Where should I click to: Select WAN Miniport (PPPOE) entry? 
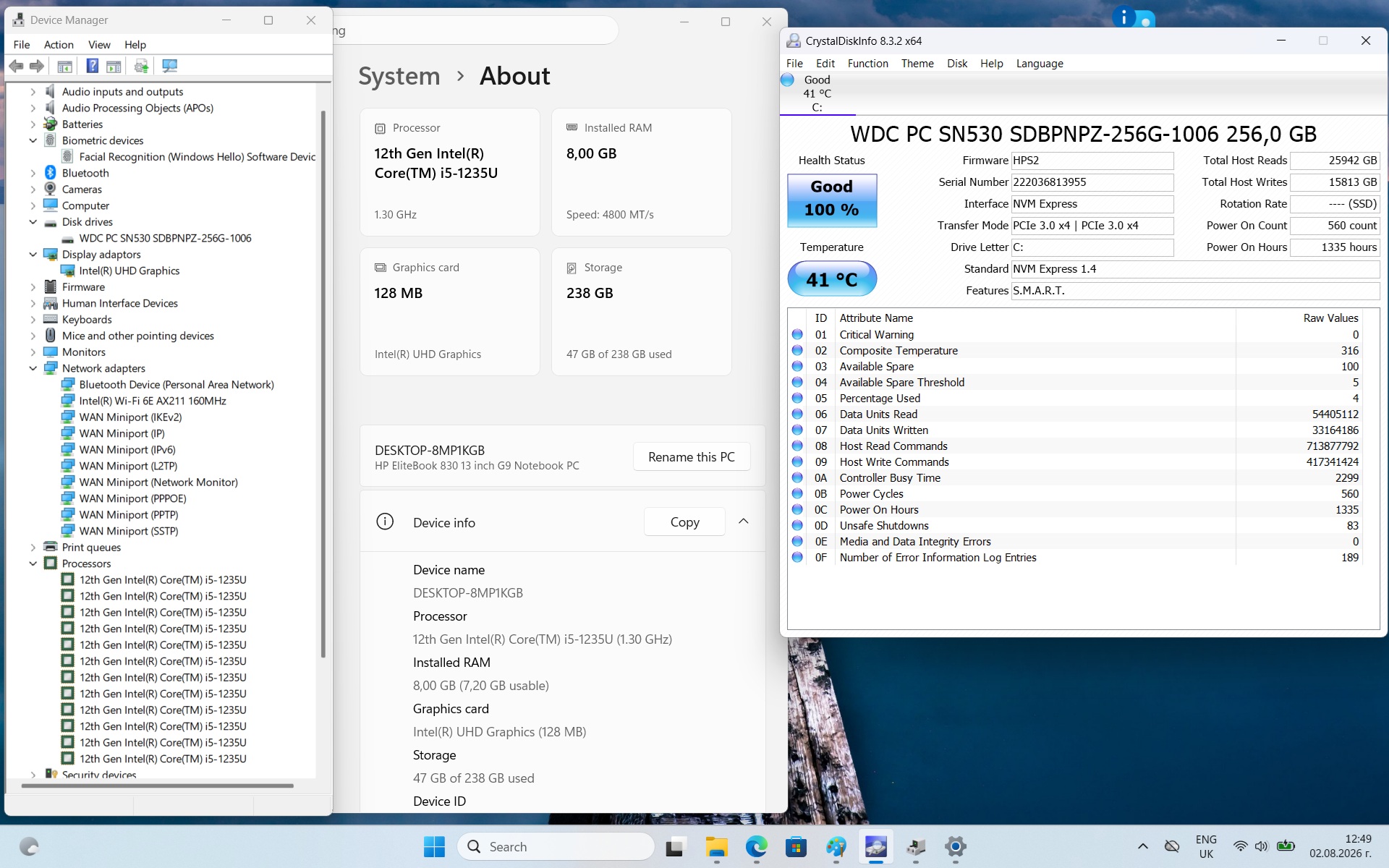pos(132,498)
